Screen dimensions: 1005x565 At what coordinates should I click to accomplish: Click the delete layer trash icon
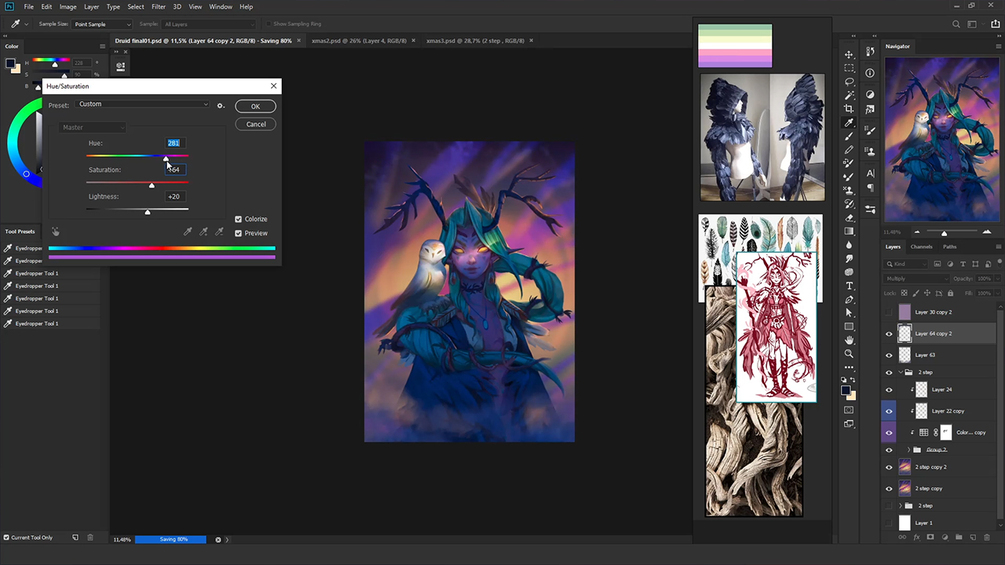[x=987, y=537]
